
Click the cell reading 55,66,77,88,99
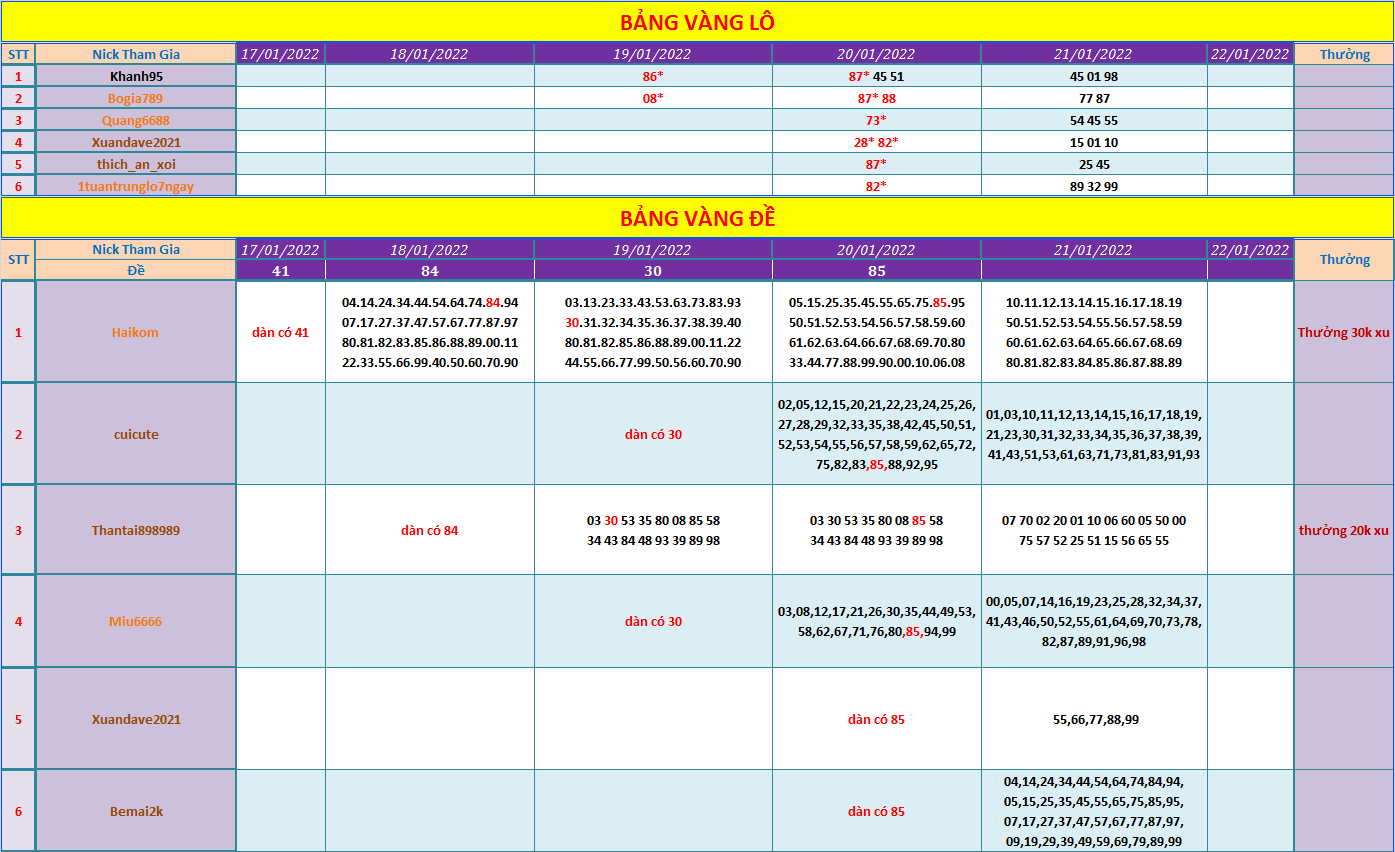(x=1094, y=719)
